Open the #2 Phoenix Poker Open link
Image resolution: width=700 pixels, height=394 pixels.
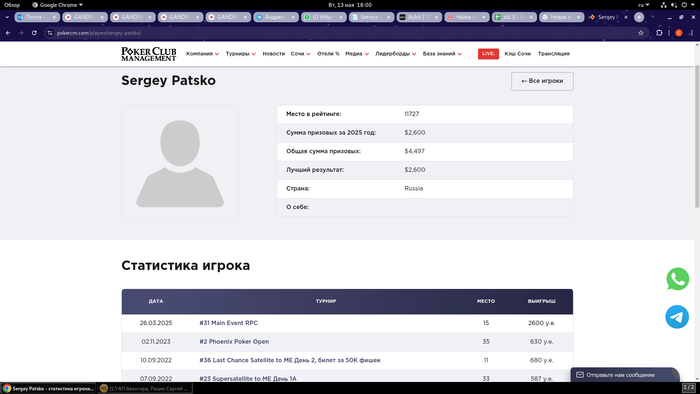click(234, 341)
